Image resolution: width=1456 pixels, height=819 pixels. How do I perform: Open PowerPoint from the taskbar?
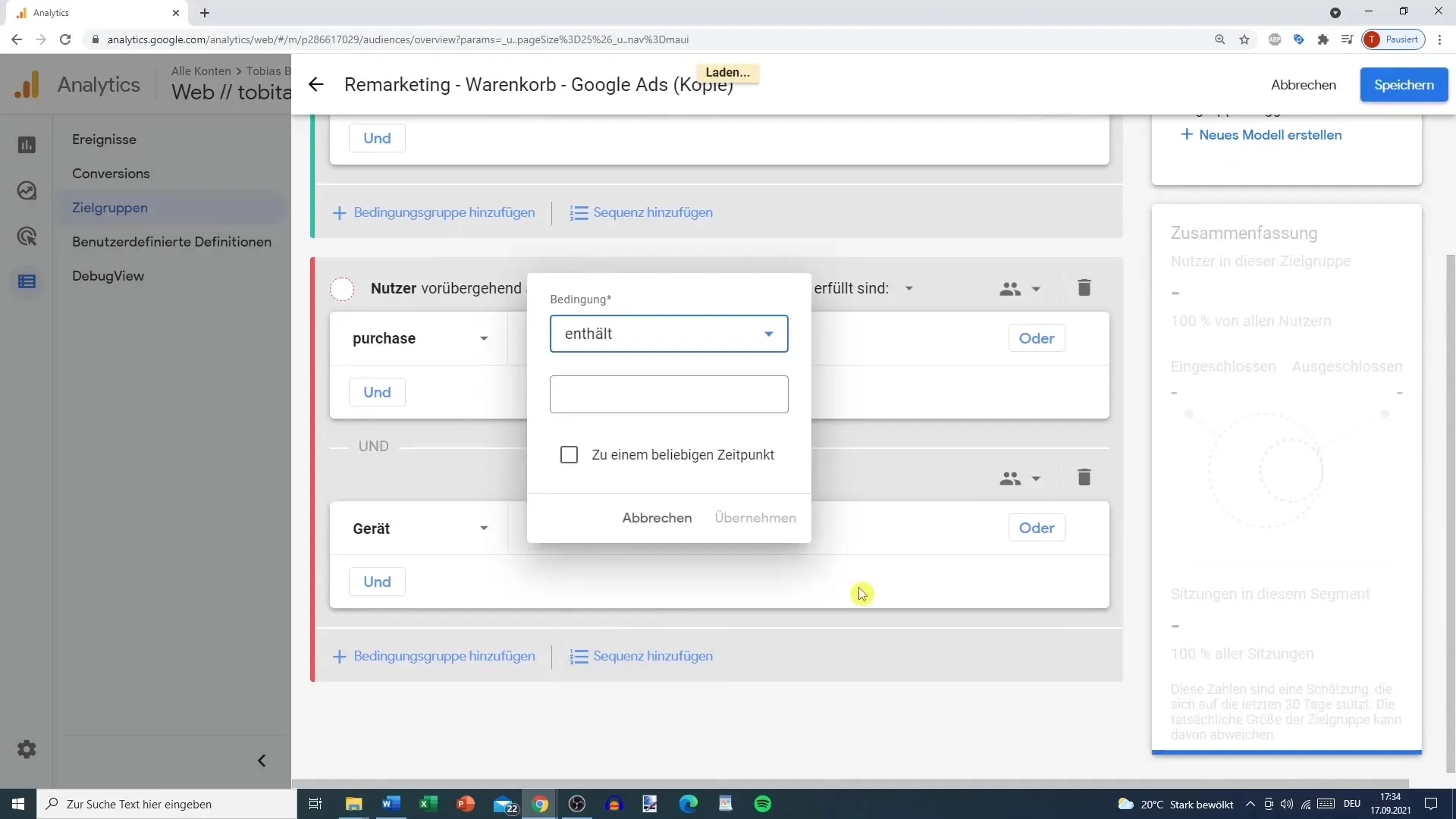tap(466, 804)
